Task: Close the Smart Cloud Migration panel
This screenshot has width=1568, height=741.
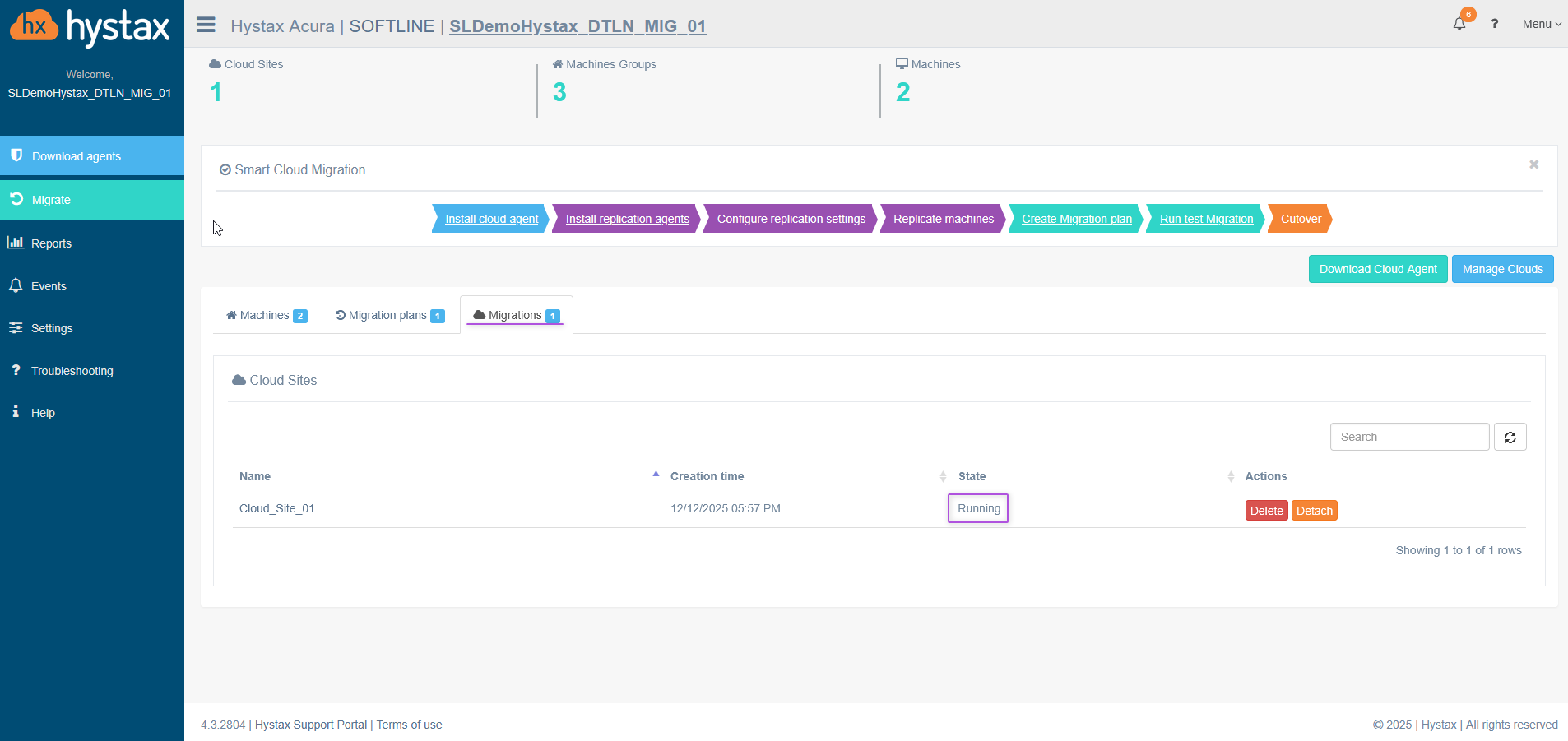Action: [x=1533, y=164]
